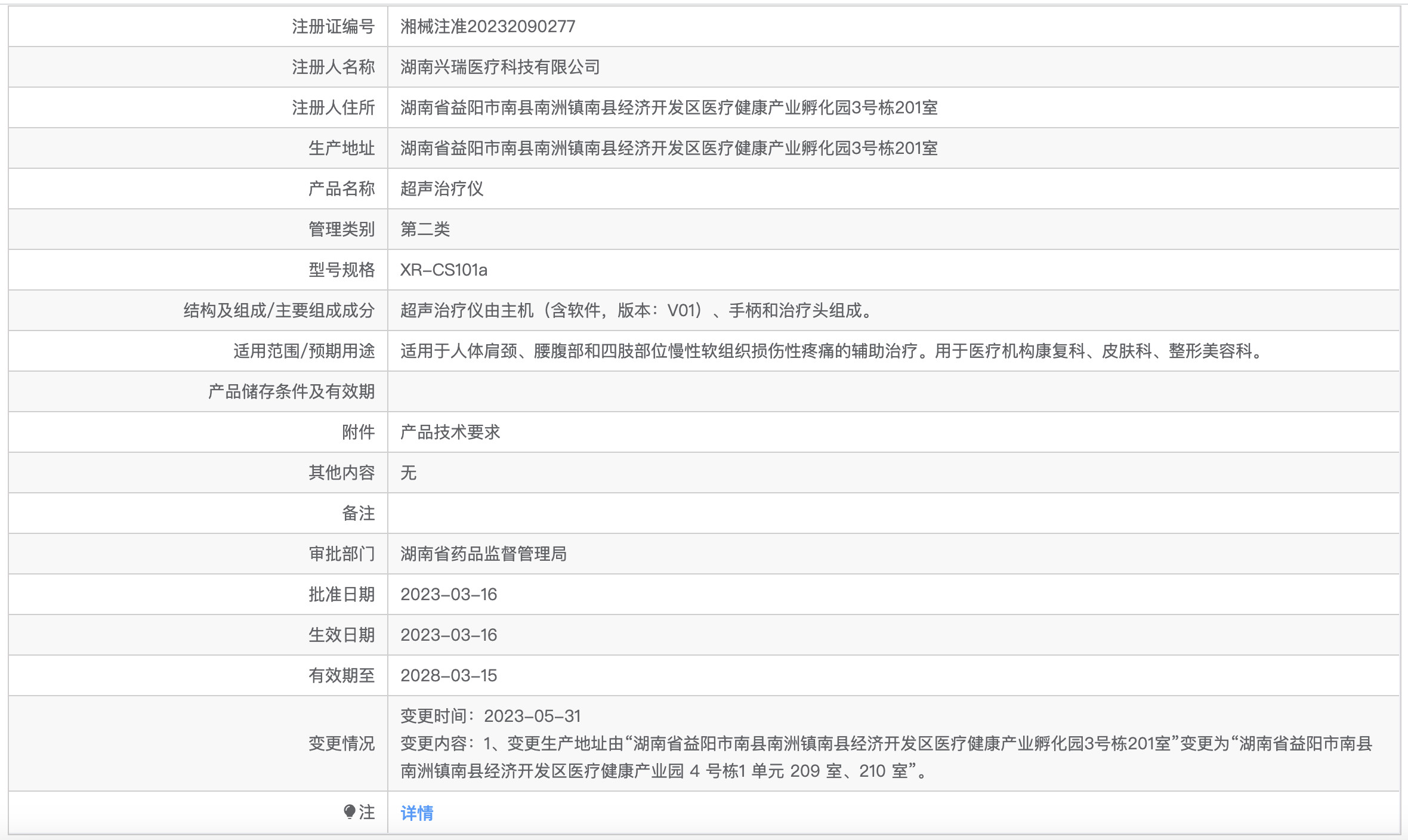Click the 审批部门 label
The image size is (1408, 840).
click(341, 554)
